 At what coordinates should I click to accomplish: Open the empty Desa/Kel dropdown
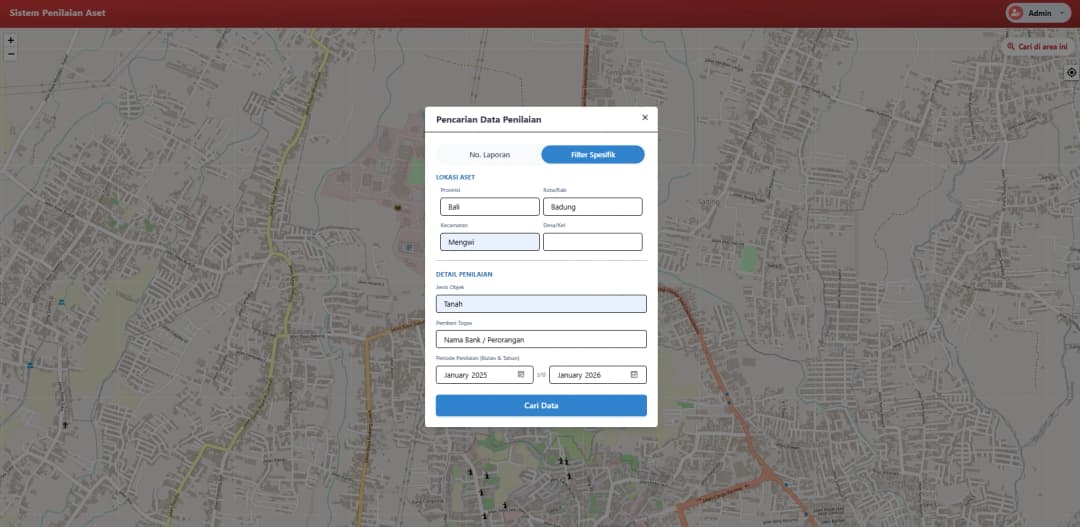point(592,242)
